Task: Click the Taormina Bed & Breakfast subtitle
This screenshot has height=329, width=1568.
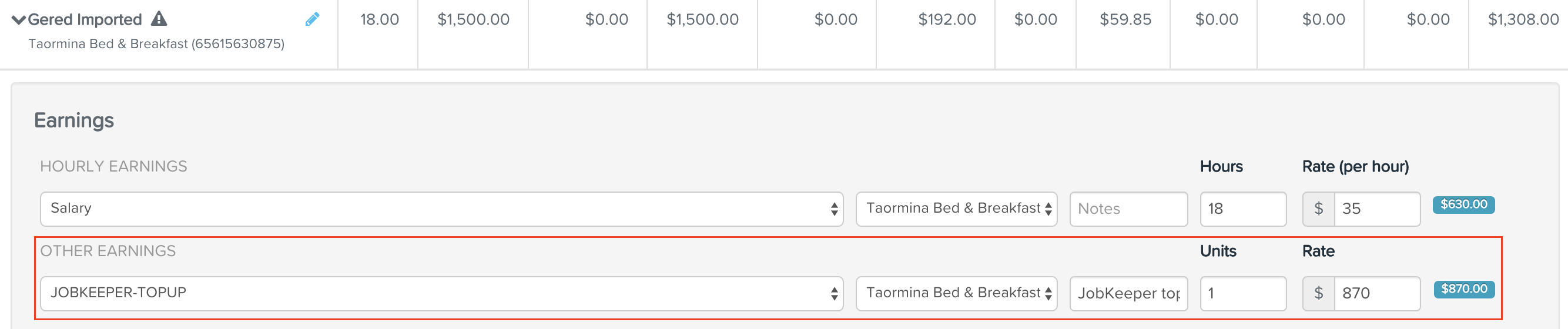Action: click(x=156, y=44)
